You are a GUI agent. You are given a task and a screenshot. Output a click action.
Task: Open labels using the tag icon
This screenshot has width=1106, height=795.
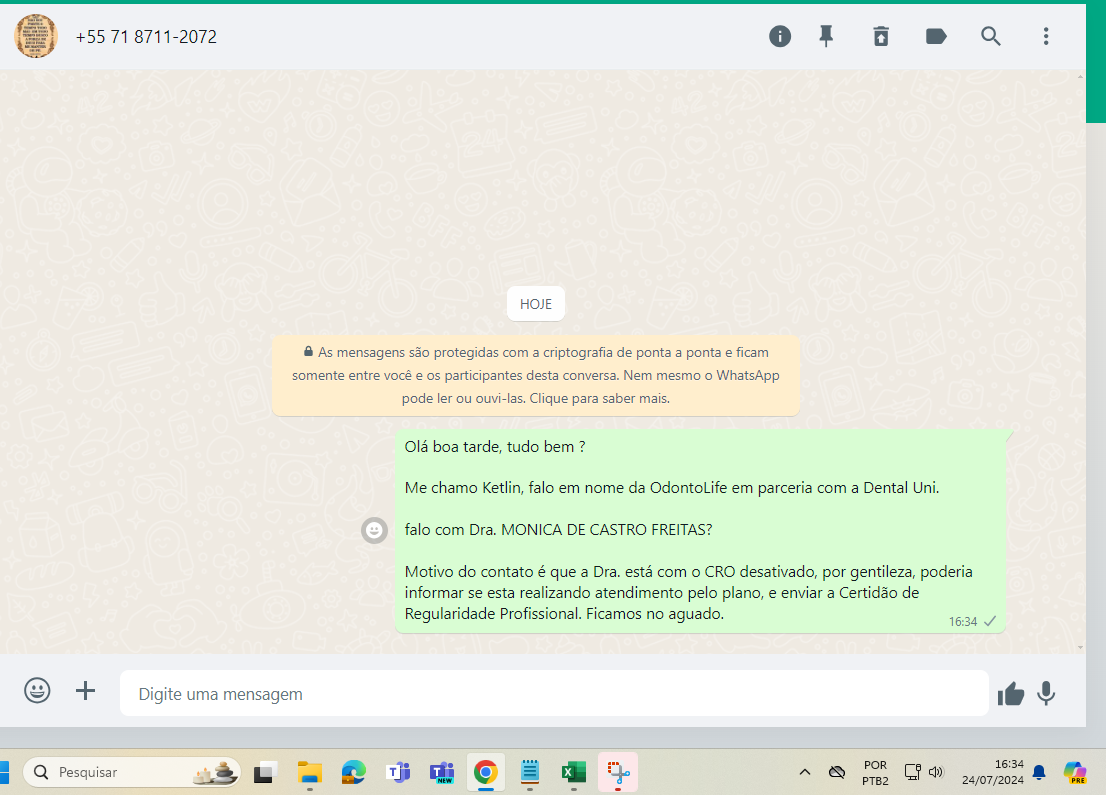coord(936,36)
